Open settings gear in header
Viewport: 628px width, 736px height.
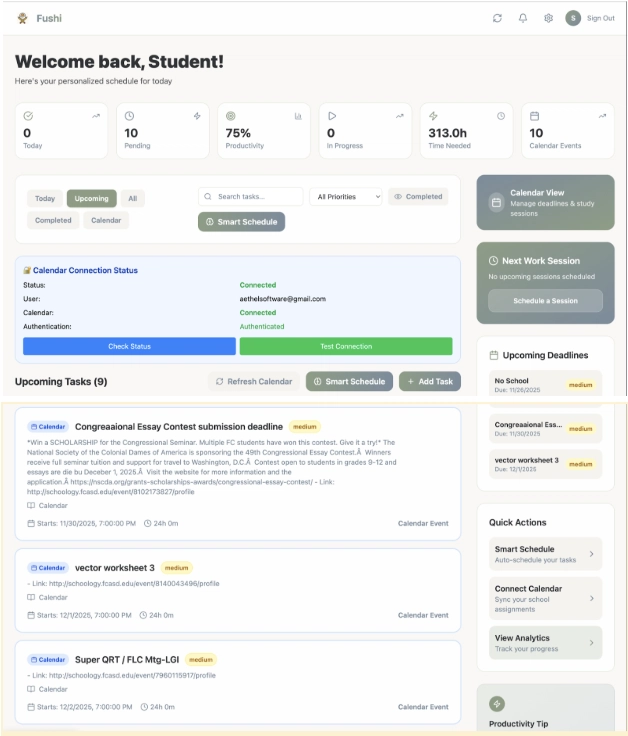(x=548, y=18)
